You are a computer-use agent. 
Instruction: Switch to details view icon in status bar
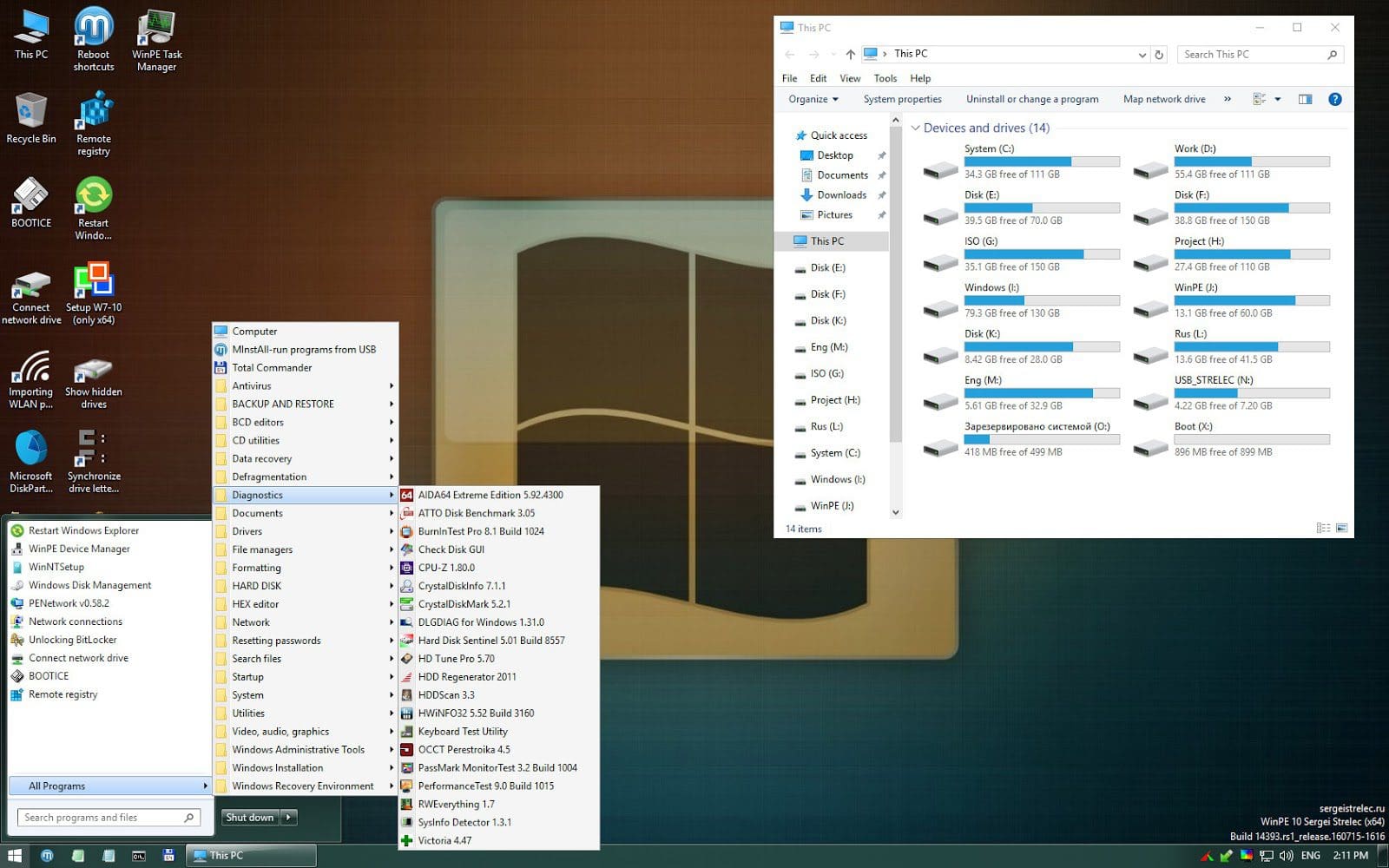tap(1323, 528)
